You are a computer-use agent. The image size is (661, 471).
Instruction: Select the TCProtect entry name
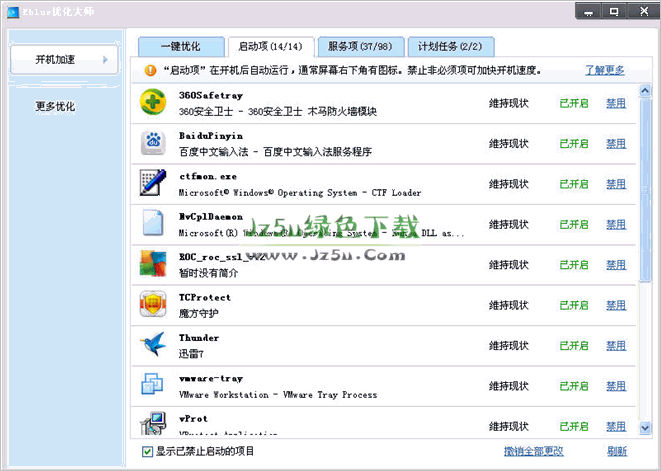205,298
